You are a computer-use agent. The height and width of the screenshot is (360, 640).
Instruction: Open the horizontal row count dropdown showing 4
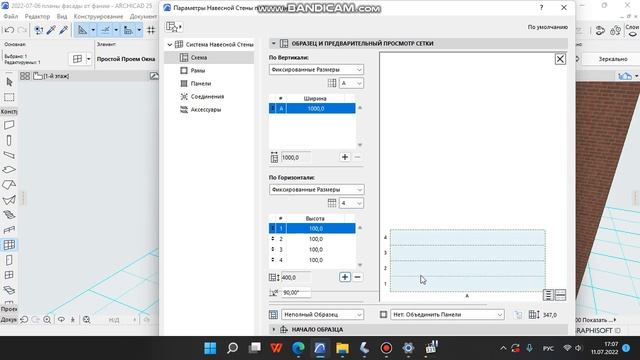click(x=351, y=203)
